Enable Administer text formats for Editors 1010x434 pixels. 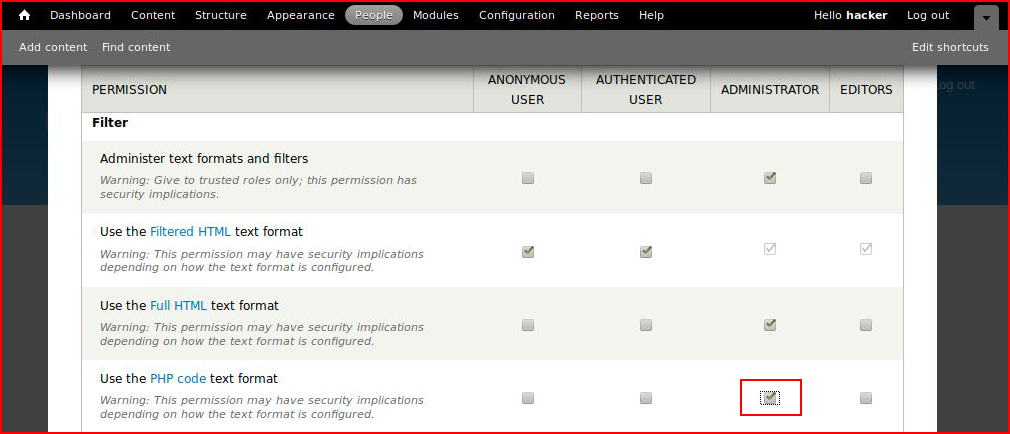(x=866, y=178)
